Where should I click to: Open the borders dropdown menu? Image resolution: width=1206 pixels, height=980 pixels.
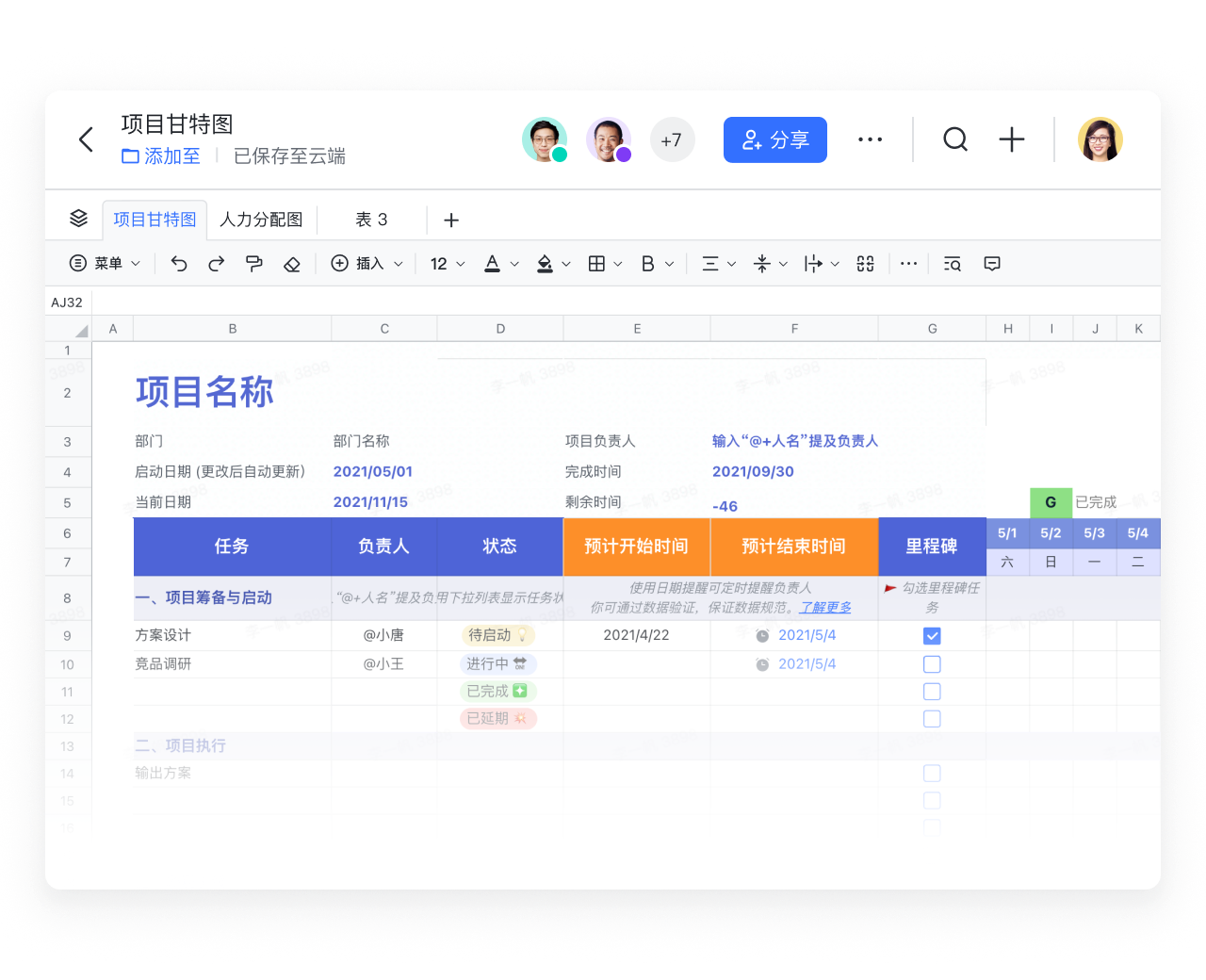(603, 264)
